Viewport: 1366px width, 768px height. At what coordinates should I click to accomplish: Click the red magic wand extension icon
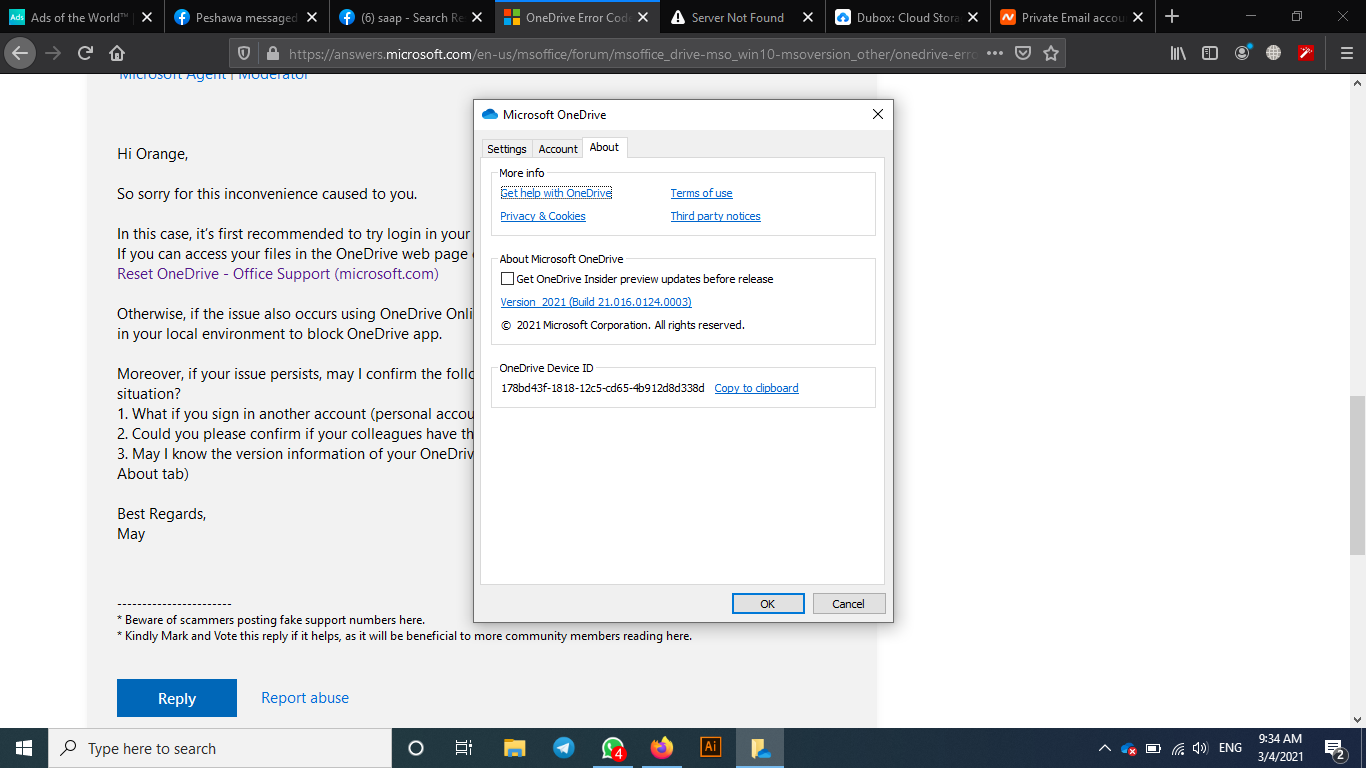(x=1305, y=52)
